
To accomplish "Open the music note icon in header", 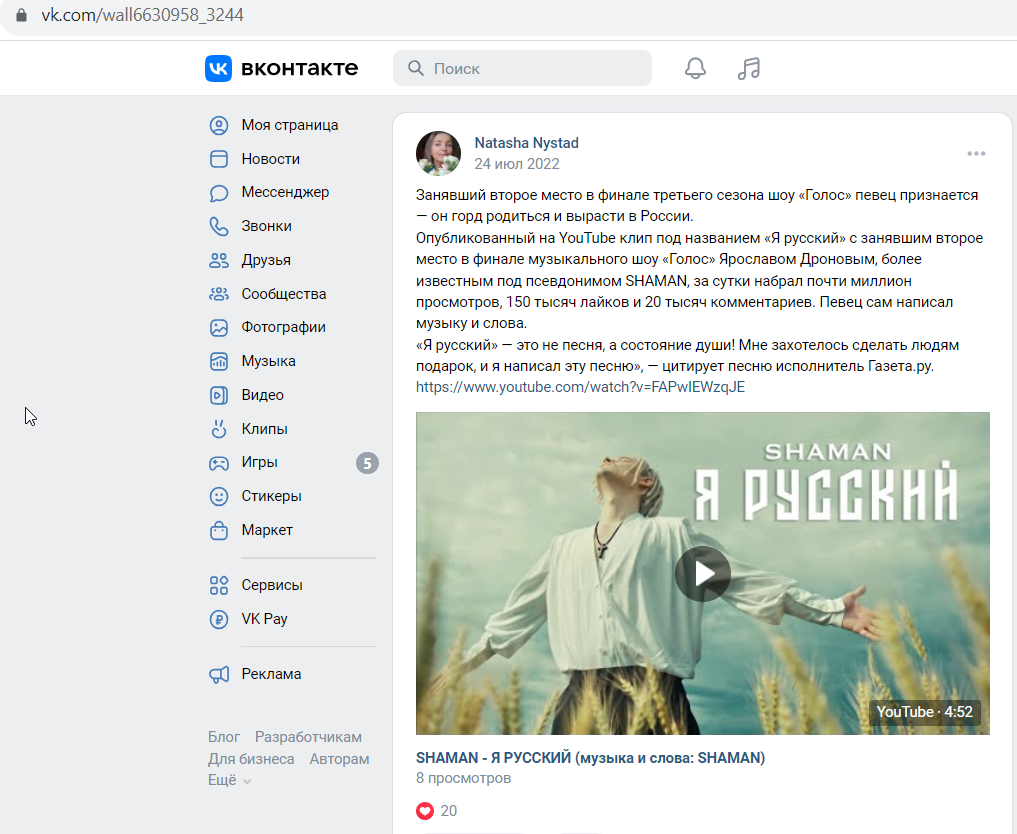I will click(748, 68).
